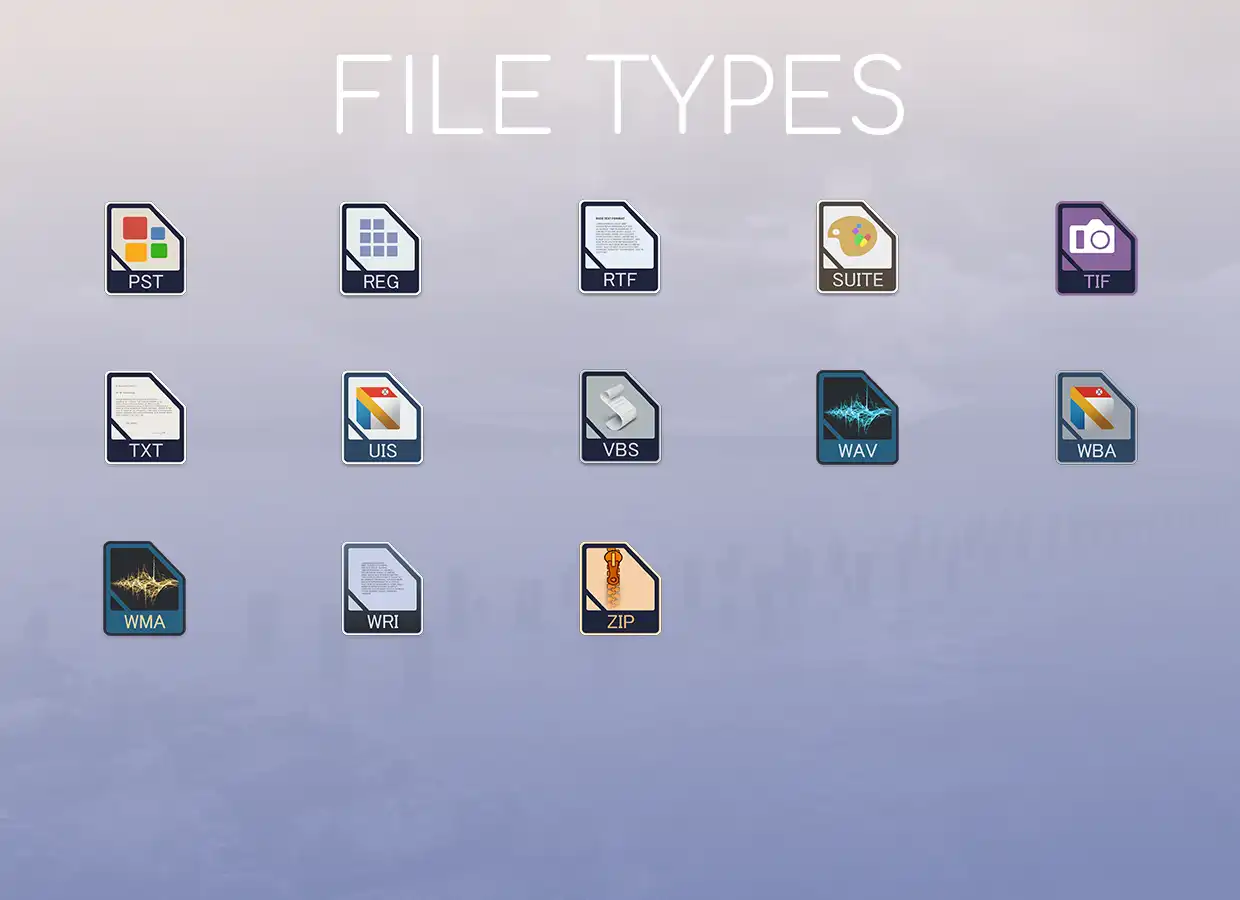
Task: Select the WMA audio file icon
Action: click(144, 589)
